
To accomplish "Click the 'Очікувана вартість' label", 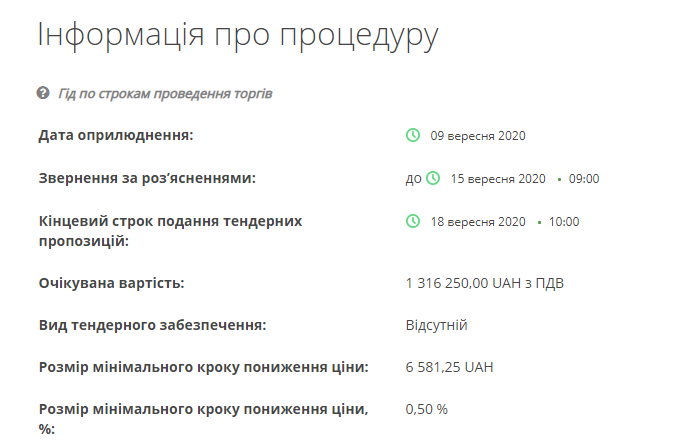I will pyautogui.click(x=111, y=283).
